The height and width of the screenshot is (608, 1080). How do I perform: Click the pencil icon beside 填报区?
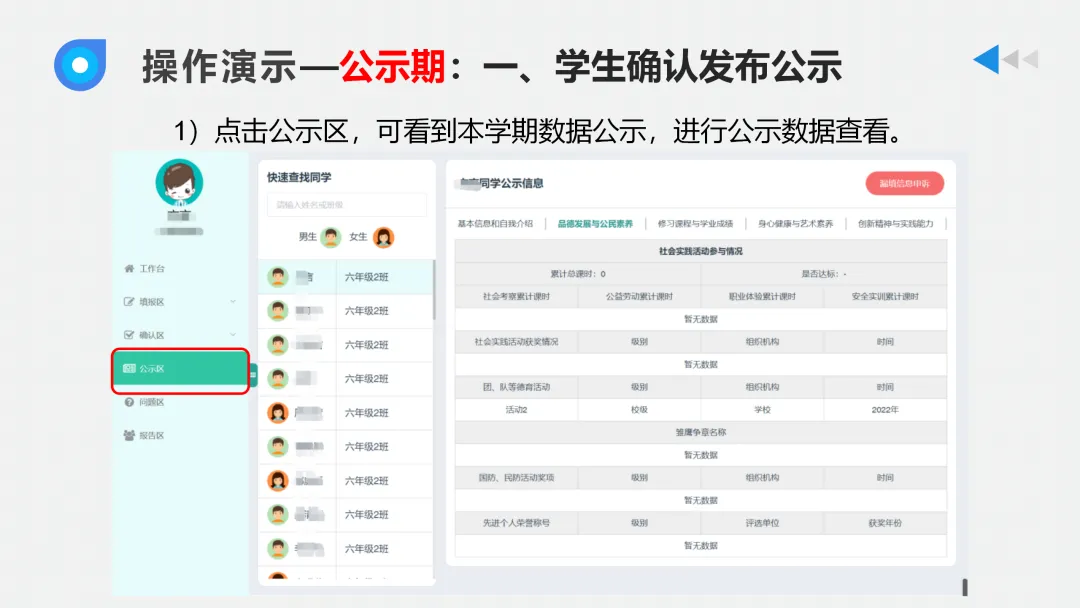coord(129,301)
